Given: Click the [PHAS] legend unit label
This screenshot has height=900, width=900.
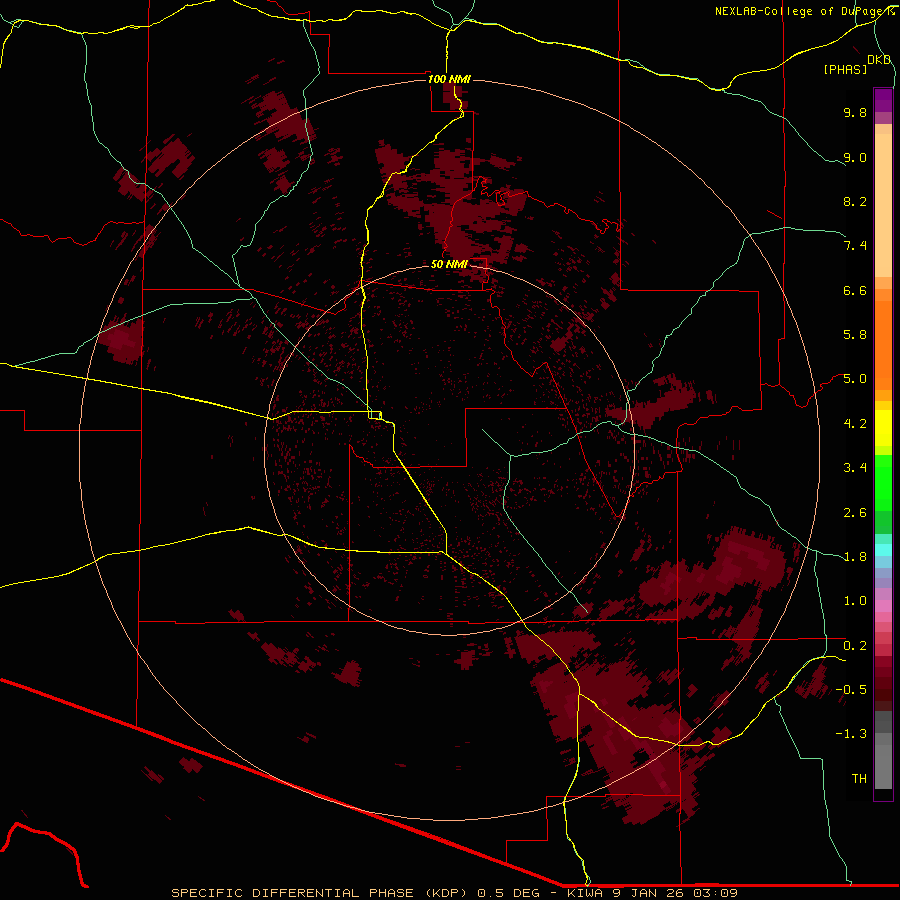Looking at the screenshot, I should tap(845, 70).
